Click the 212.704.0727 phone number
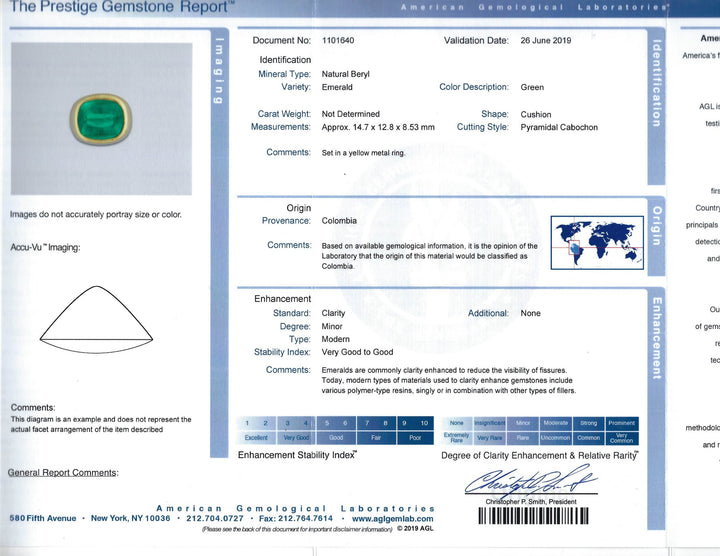The width and height of the screenshot is (720, 556). [x=211, y=519]
